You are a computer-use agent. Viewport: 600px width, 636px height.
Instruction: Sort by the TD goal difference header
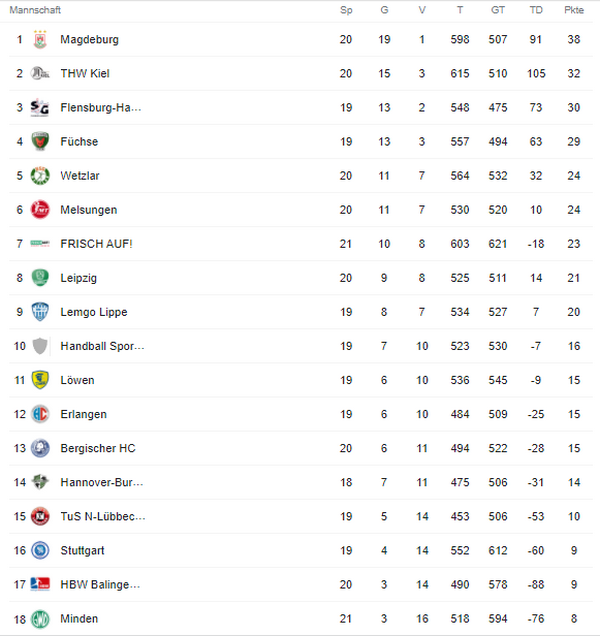536,10
